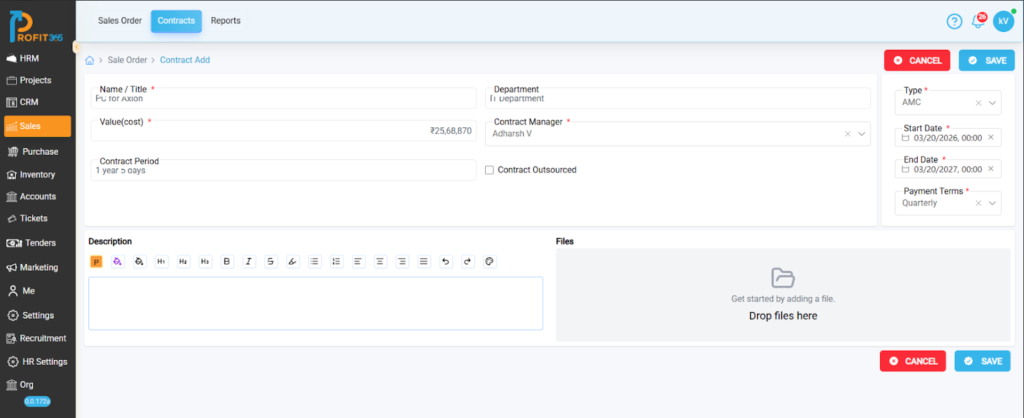Expand the Type dropdown

[993, 103]
